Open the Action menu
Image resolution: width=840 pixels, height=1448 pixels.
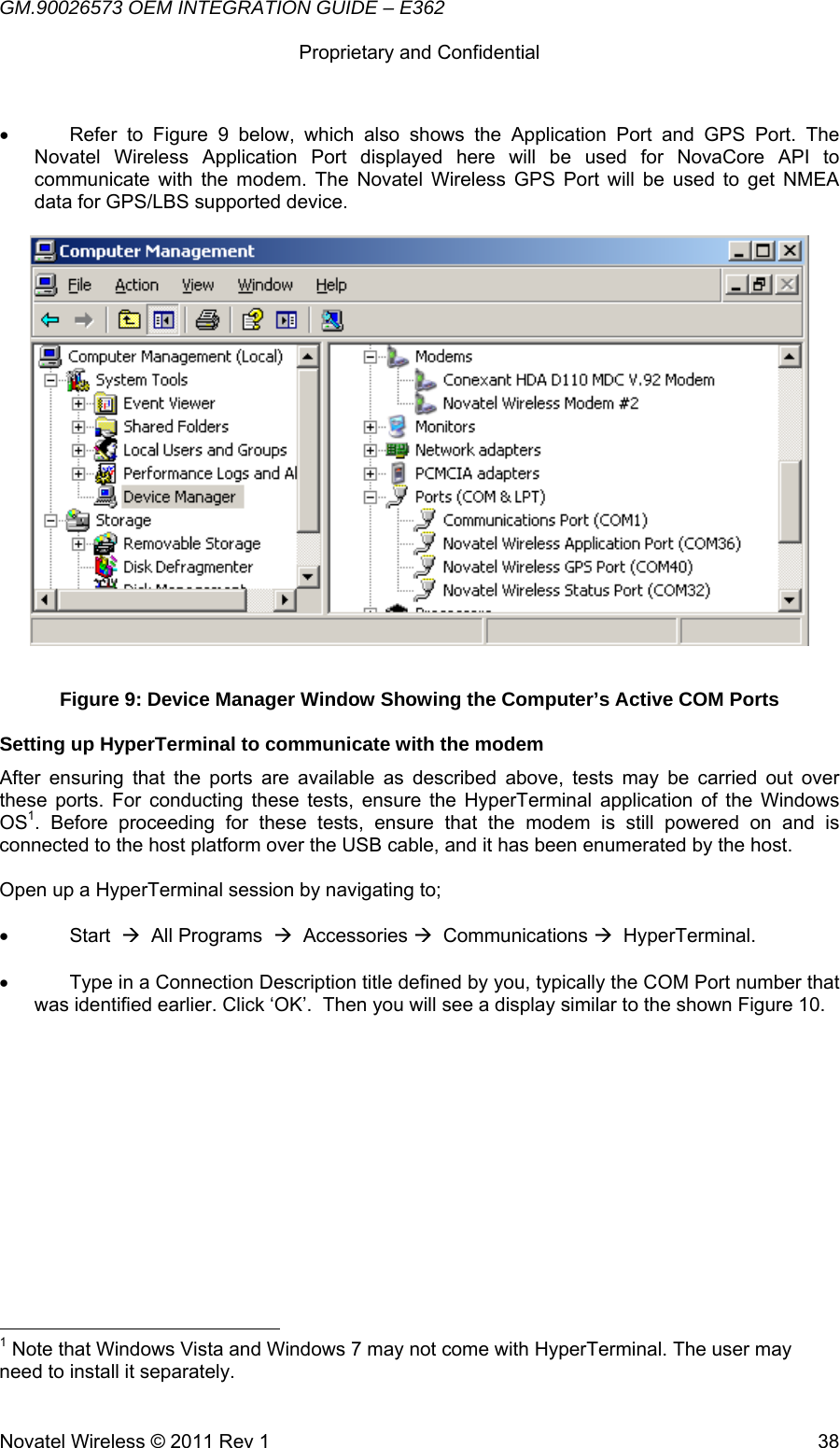(136, 285)
